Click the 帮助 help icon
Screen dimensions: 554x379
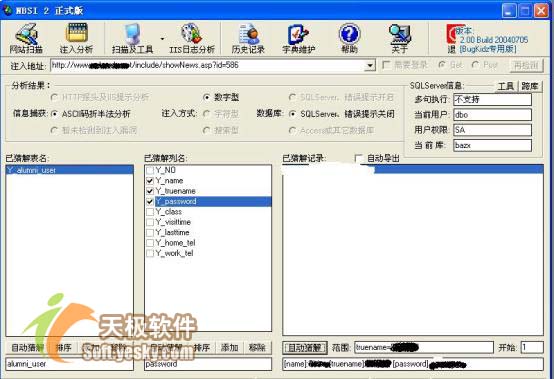349,39
